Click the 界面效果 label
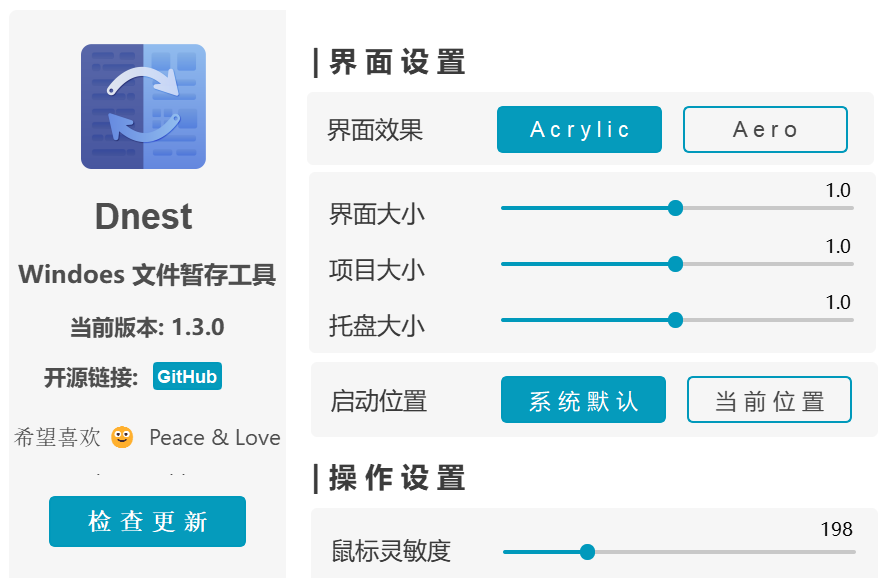The width and height of the screenshot is (883, 578). (375, 130)
